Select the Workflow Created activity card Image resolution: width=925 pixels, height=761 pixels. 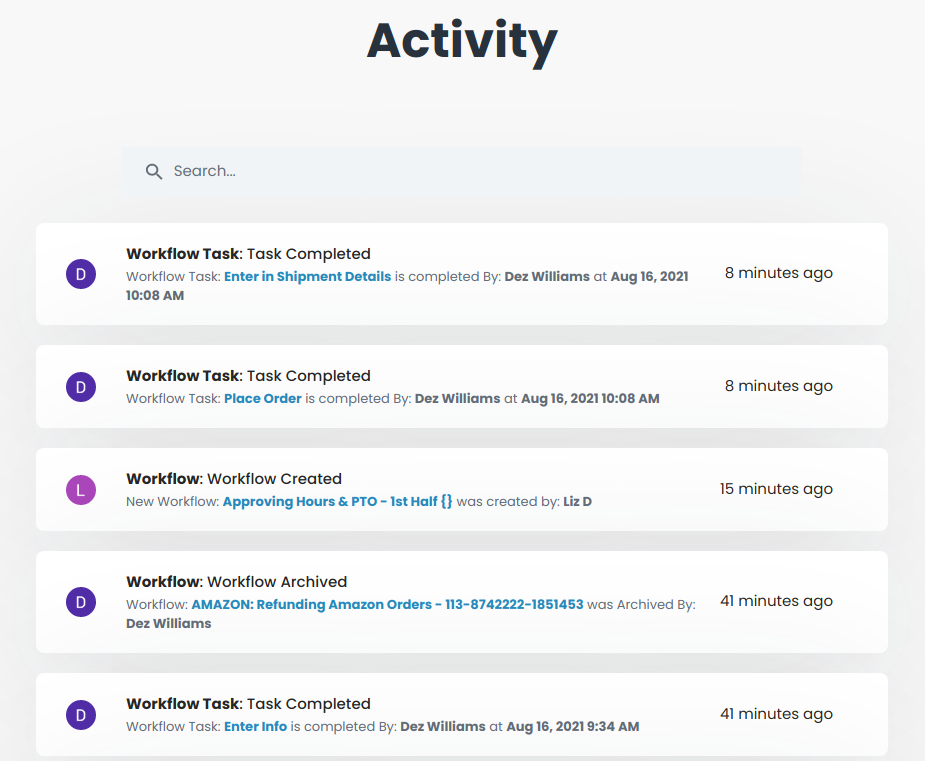[462, 490]
